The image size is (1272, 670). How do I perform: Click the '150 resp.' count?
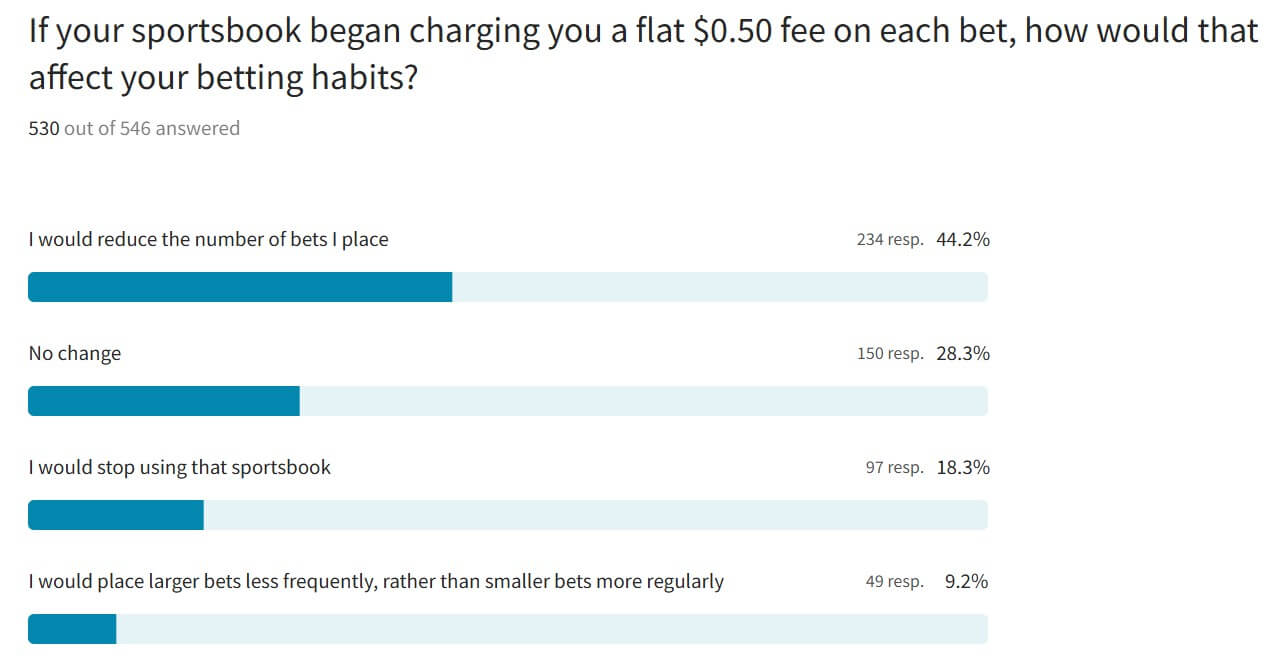click(890, 354)
